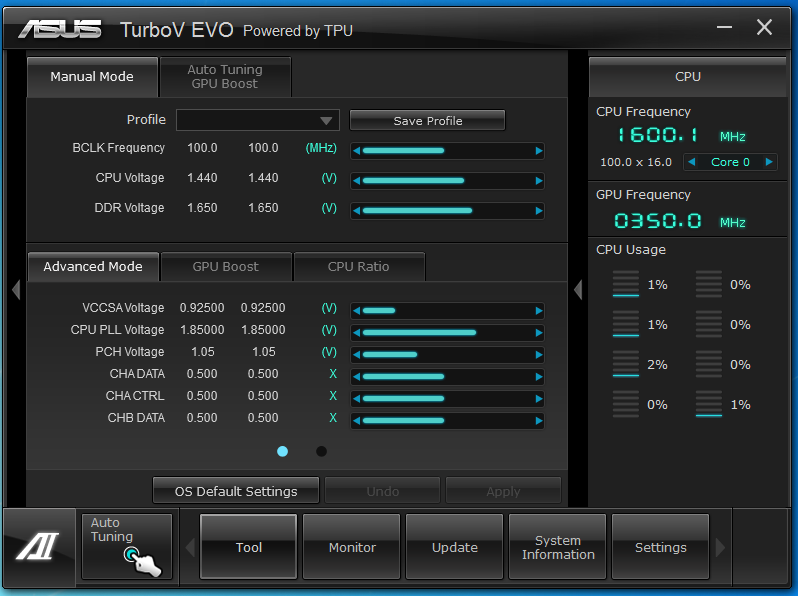
Task: Select next core right of Core 0
Action: tap(769, 162)
